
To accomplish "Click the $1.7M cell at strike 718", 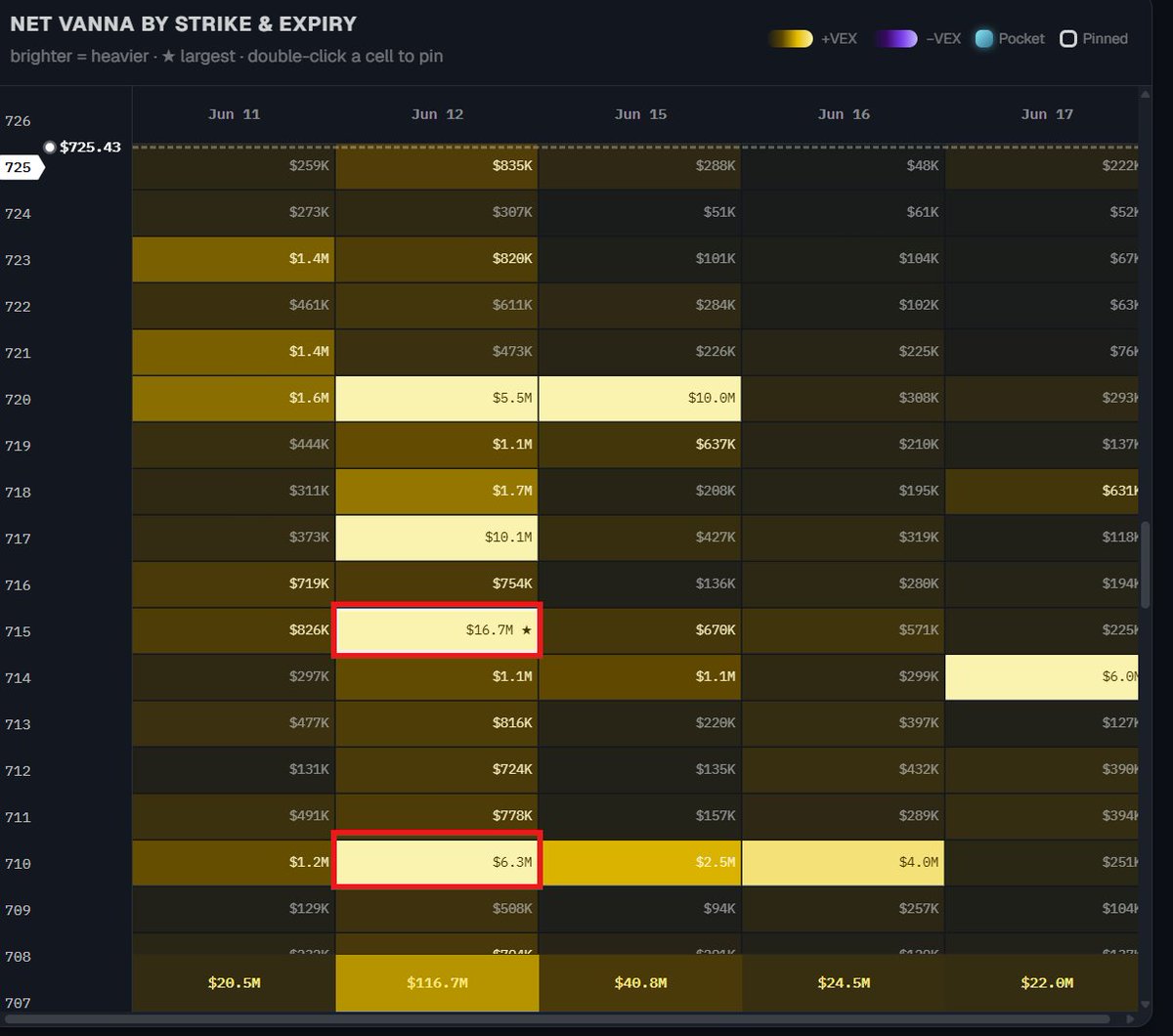I will coord(437,492).
